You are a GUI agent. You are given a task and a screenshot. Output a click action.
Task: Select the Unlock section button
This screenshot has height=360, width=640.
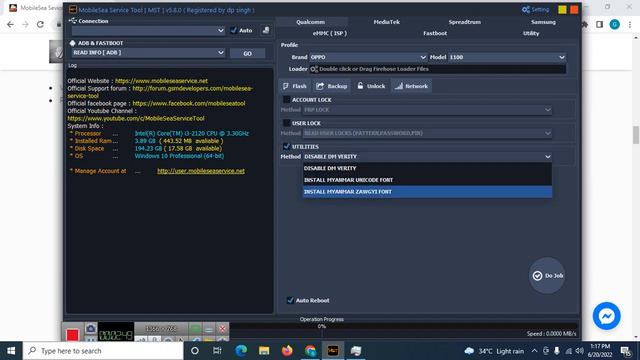(371, 86)
